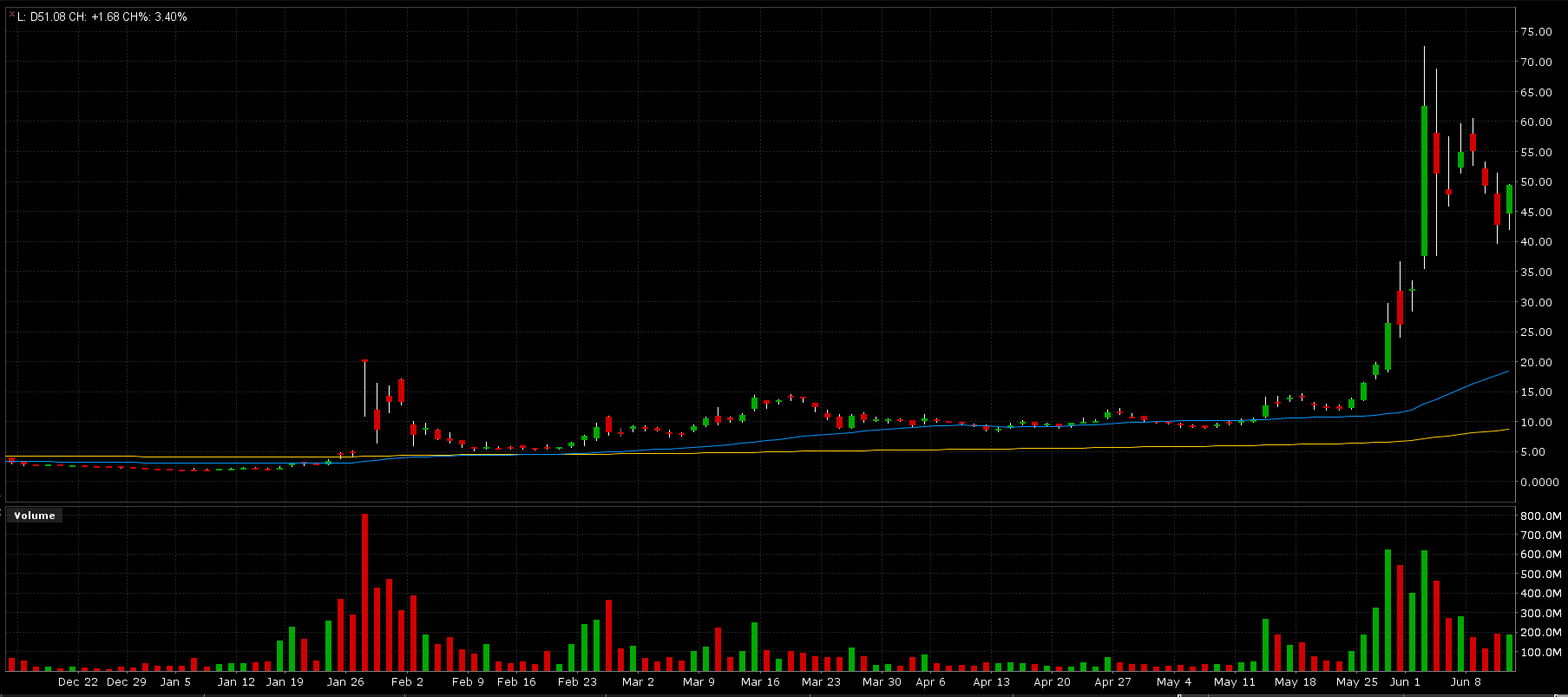Click the Apr 13 date label
Screen dimensions: 1568x697
991,682
